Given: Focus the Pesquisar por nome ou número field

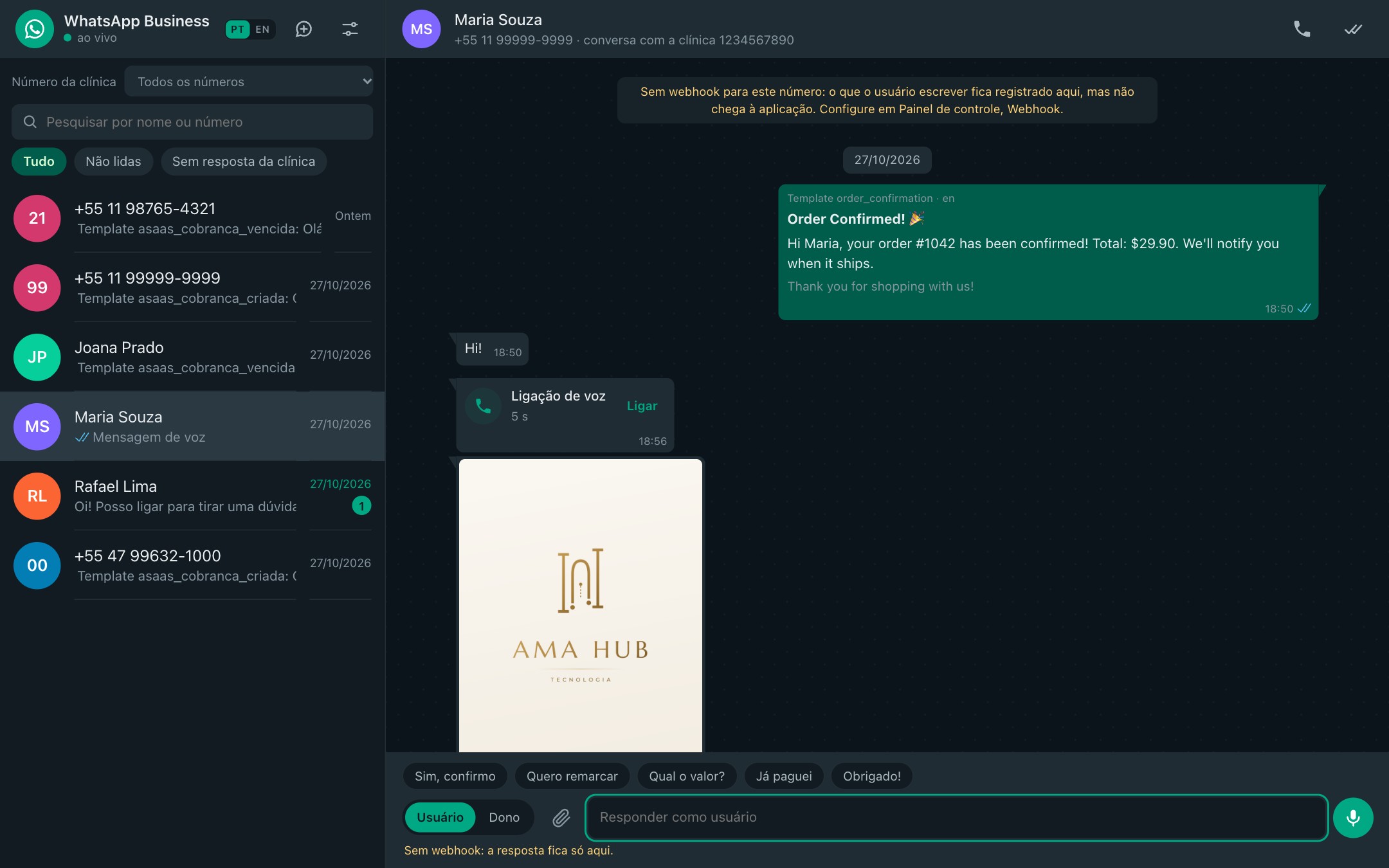Looking at the screenshot, I should [x=192, y=122].
